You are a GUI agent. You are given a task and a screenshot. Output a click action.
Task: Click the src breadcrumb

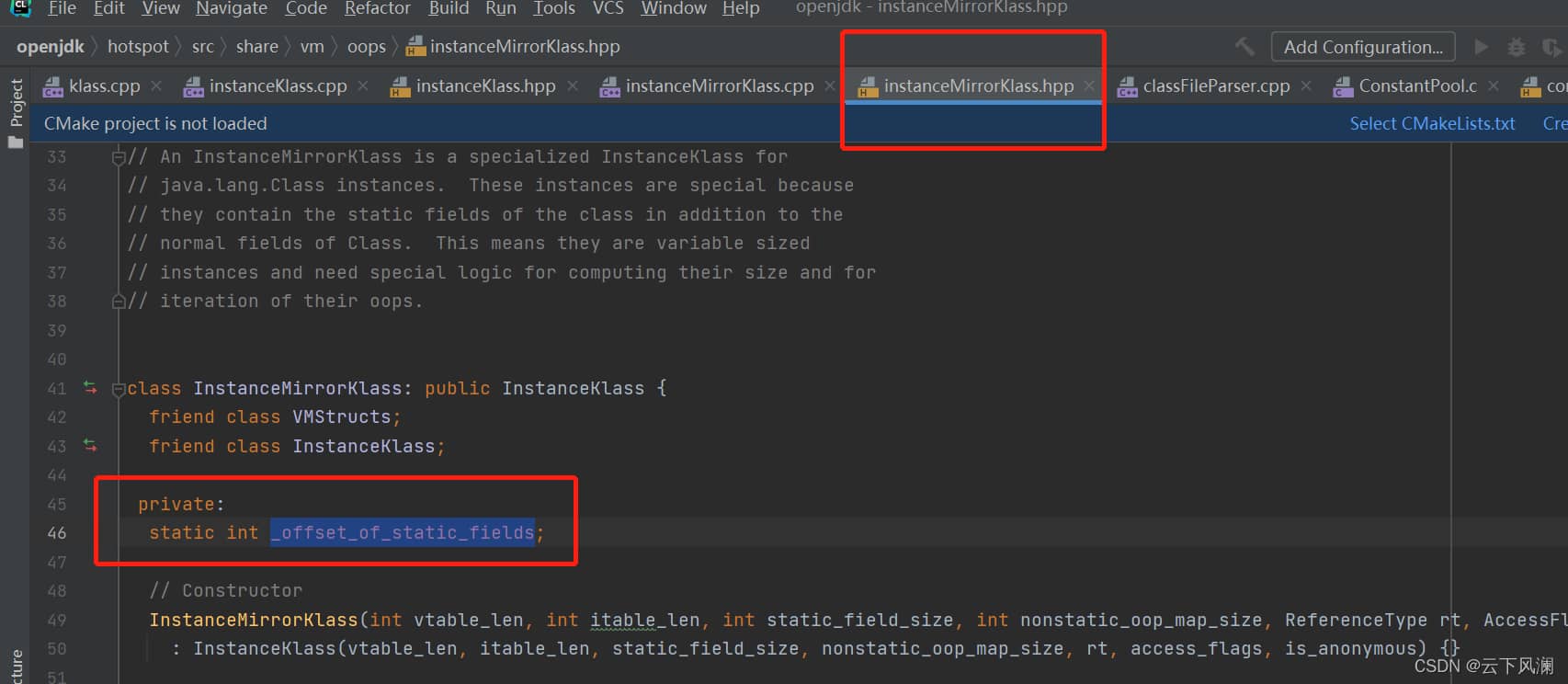tap(202, 46)
